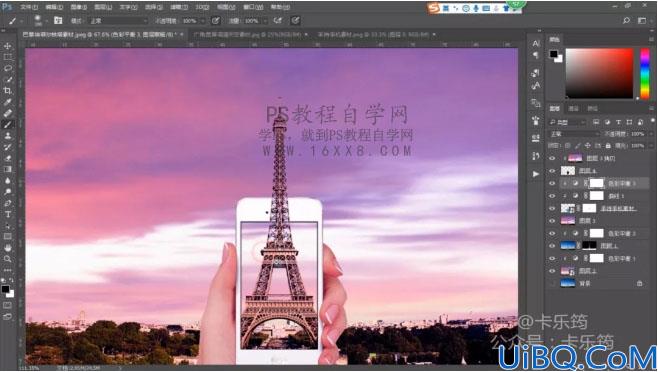Image resolution: width=658 pixels, height=372 pixels.
Task: Open layer fill dropdown arrow
Action: [650, 146]
